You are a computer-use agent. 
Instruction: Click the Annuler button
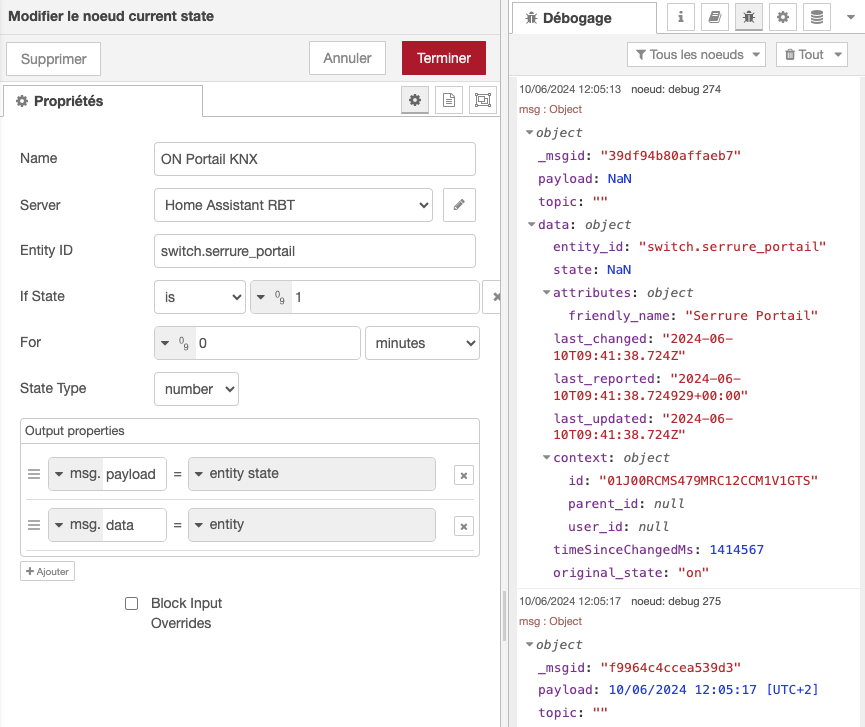[348, 58]
